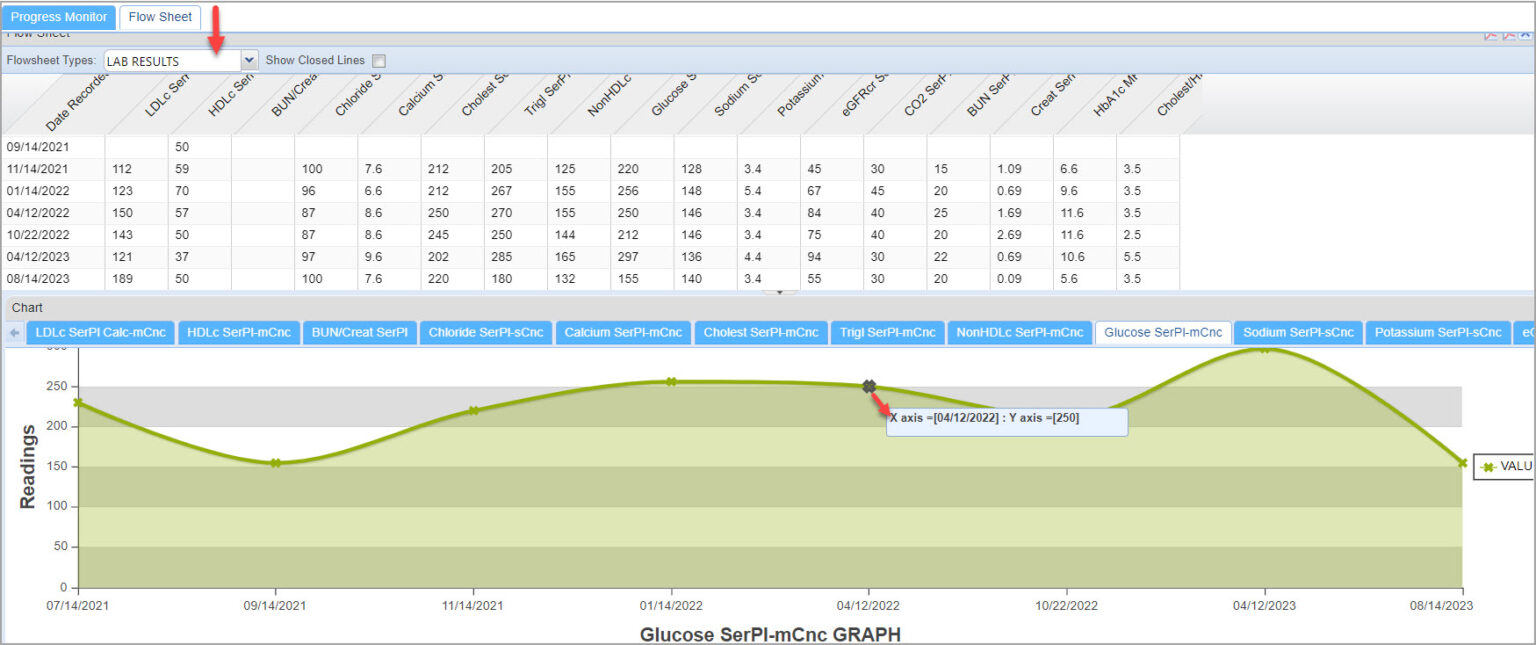The width and height of the screenshot is (1536, 645).
Task: Click the first PDF export icon top right
Action: (x=1491, y=36)
